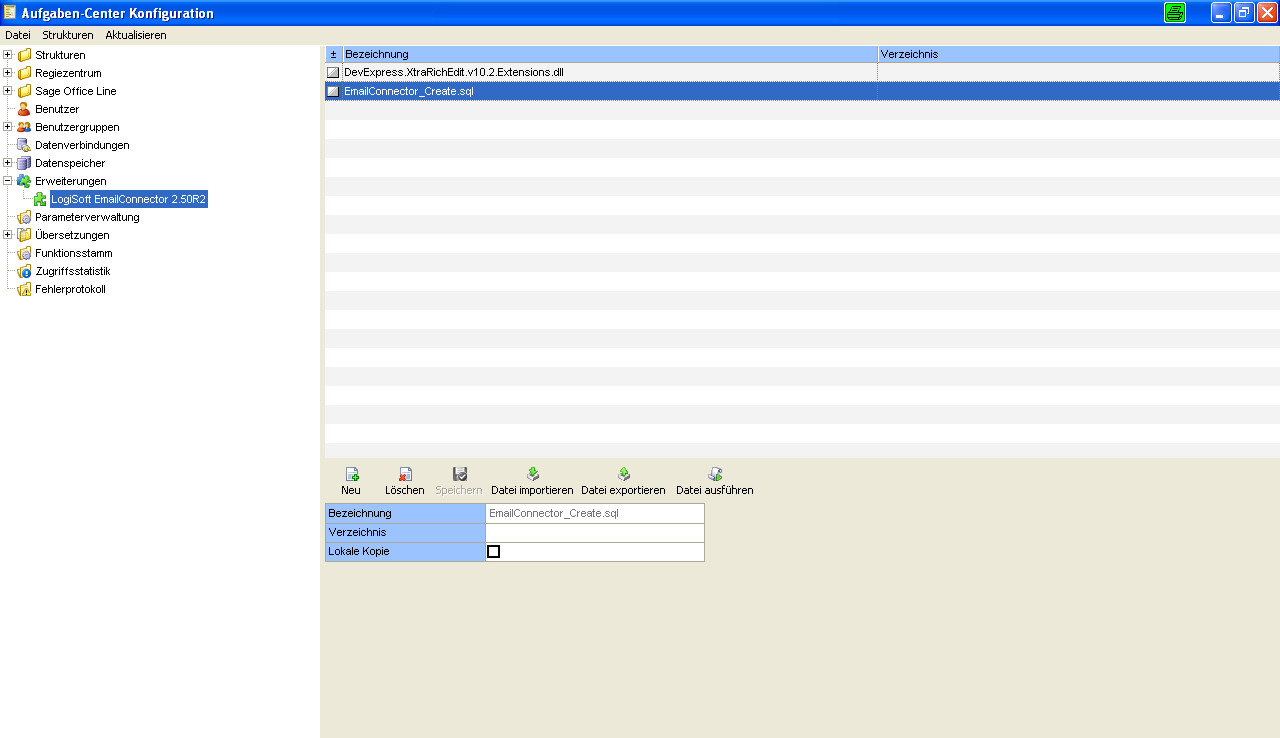1280x738 pixels.
Task: Select the Übersetzungen folder label
Action: coord(72,235)
